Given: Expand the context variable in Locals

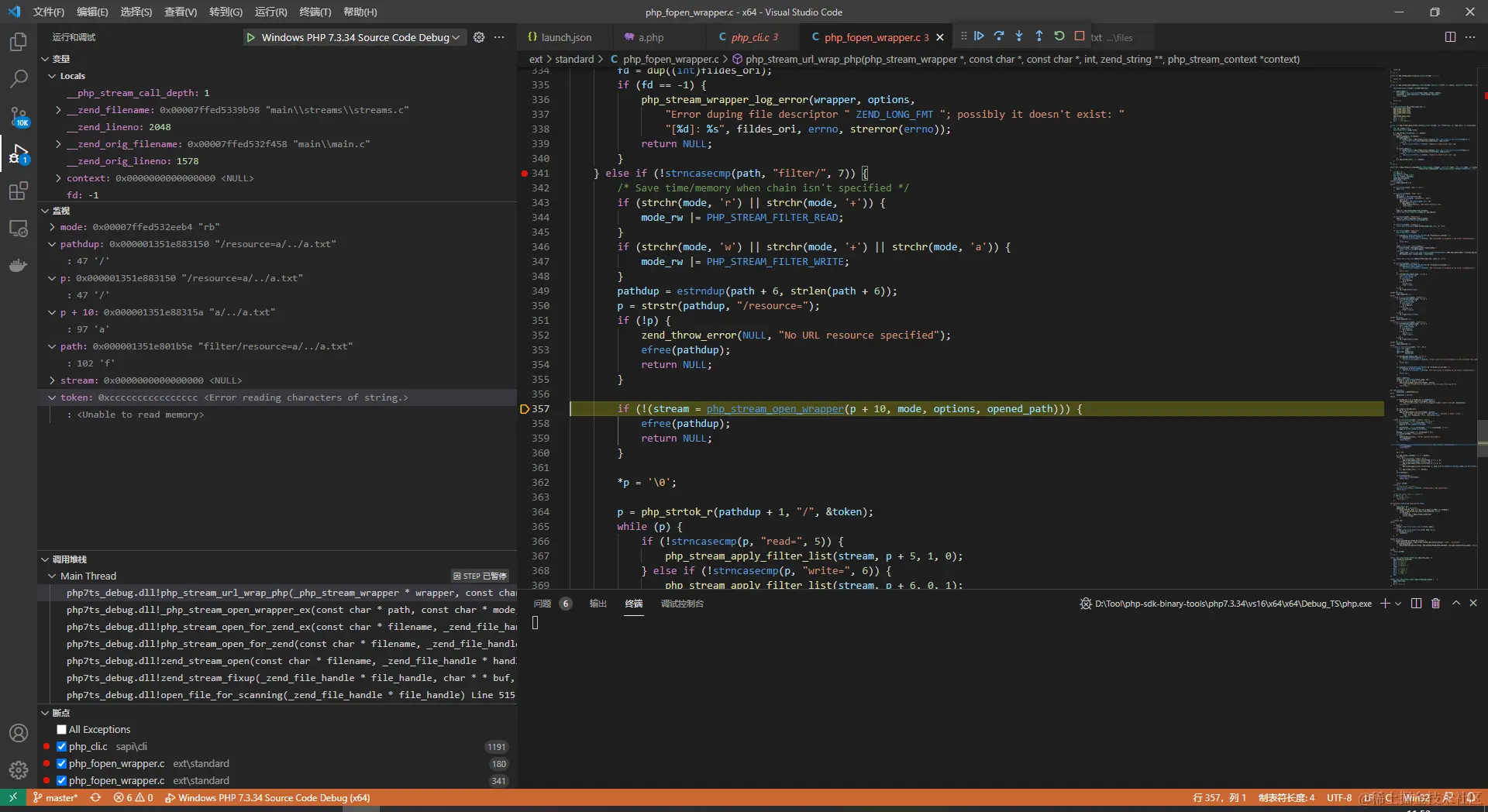Looking at the screenshot, I should coord(58,178).
